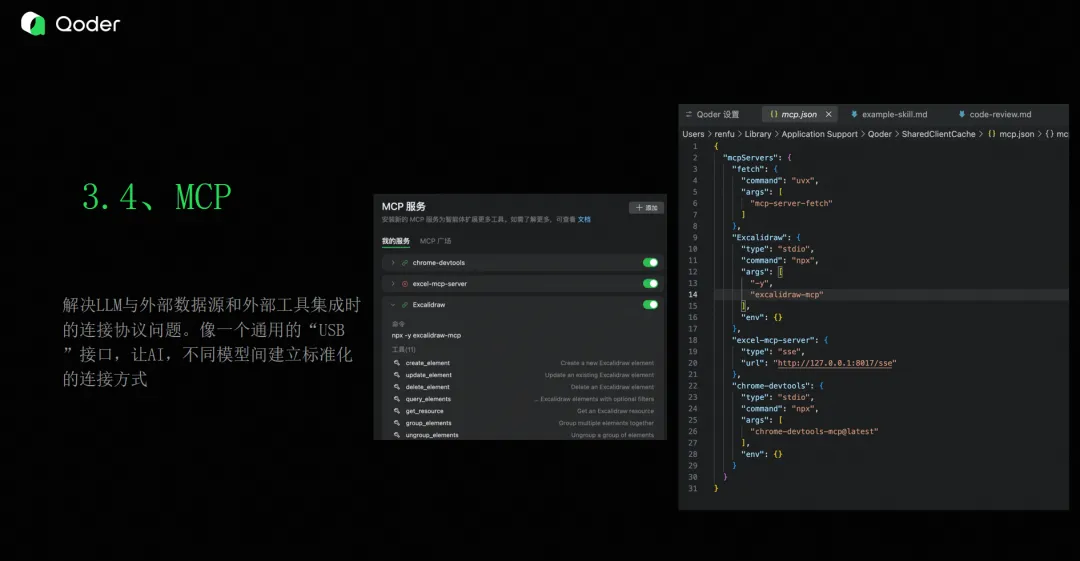Click "excalidraw-mcp" string on line 14

pos(787,294)
